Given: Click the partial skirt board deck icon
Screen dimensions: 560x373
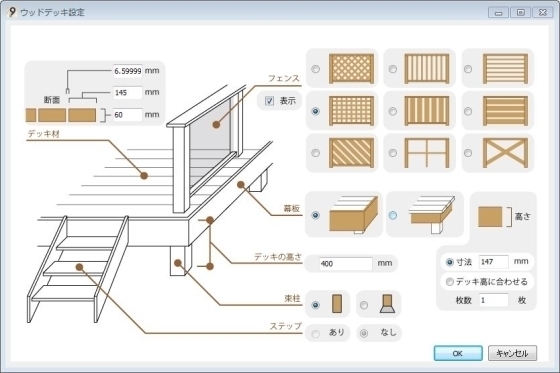Looking at the screenshot, I should pos(432,214).
